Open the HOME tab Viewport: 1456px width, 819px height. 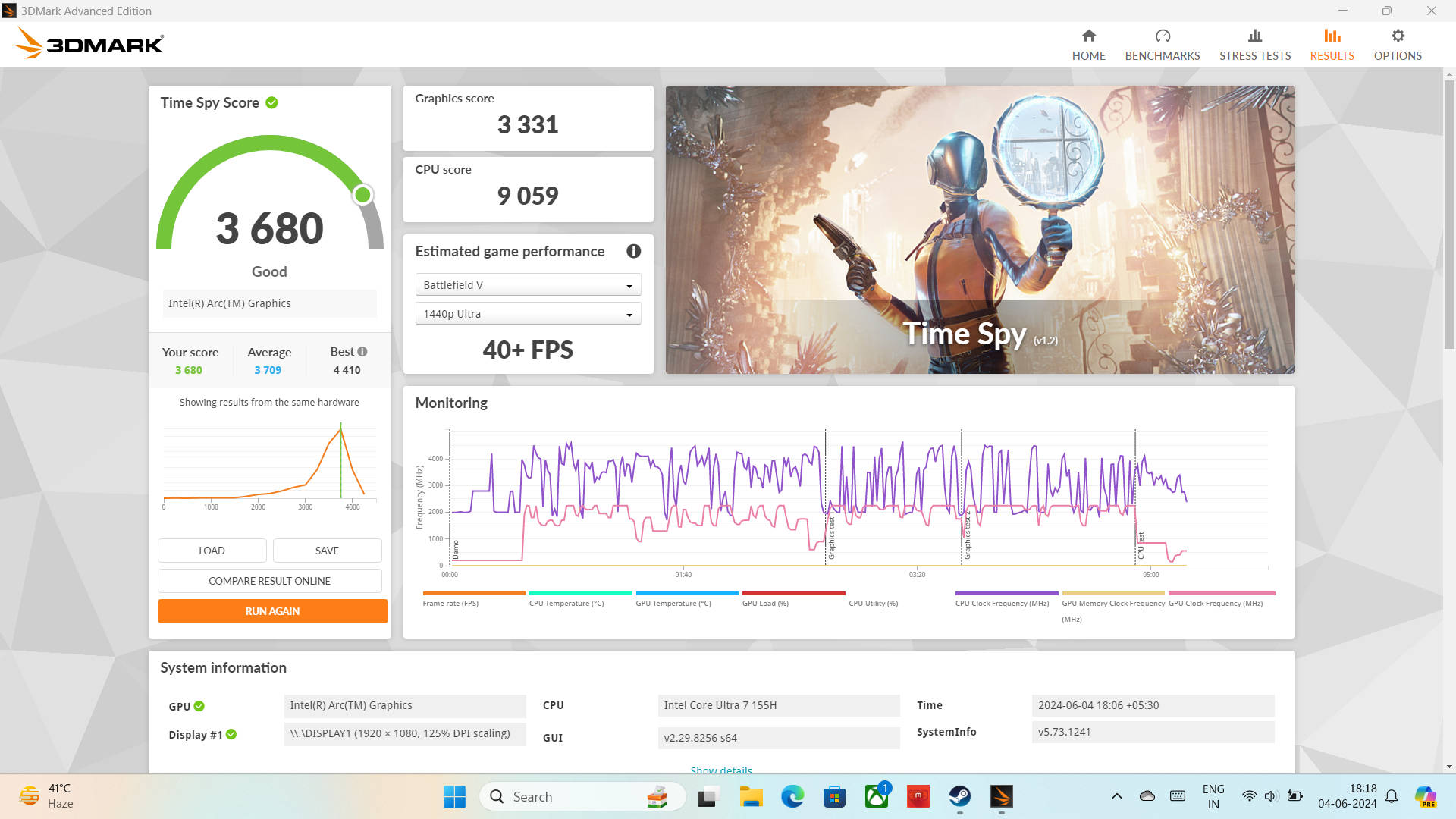[x=1088, y=45]
